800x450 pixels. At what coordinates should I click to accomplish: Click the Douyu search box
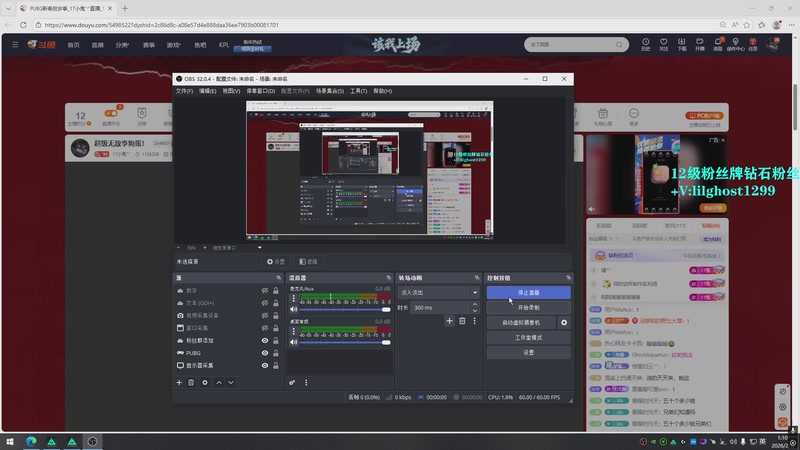[576, 45]
